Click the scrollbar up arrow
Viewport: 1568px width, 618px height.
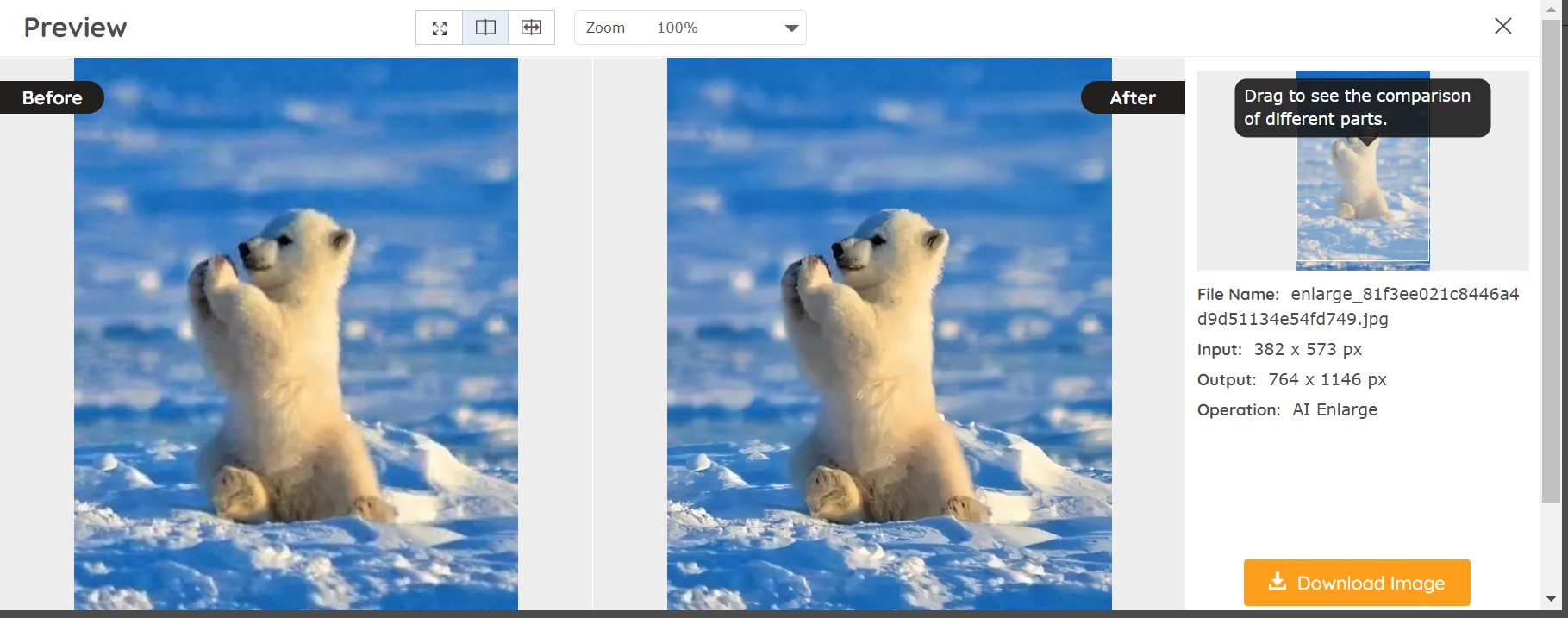(1551, 8)
